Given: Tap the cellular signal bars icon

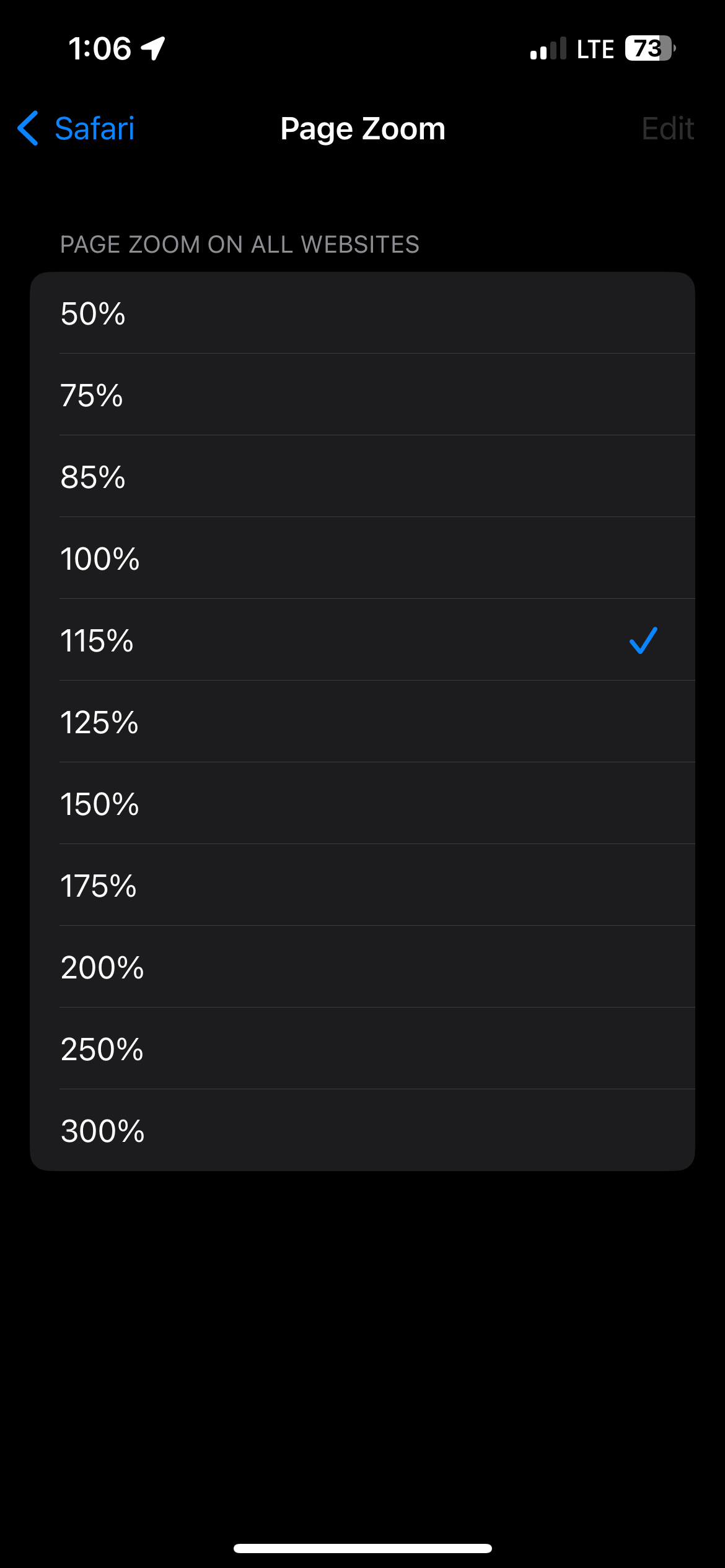Looking at the screenshot, I should [x=548, y=48].
